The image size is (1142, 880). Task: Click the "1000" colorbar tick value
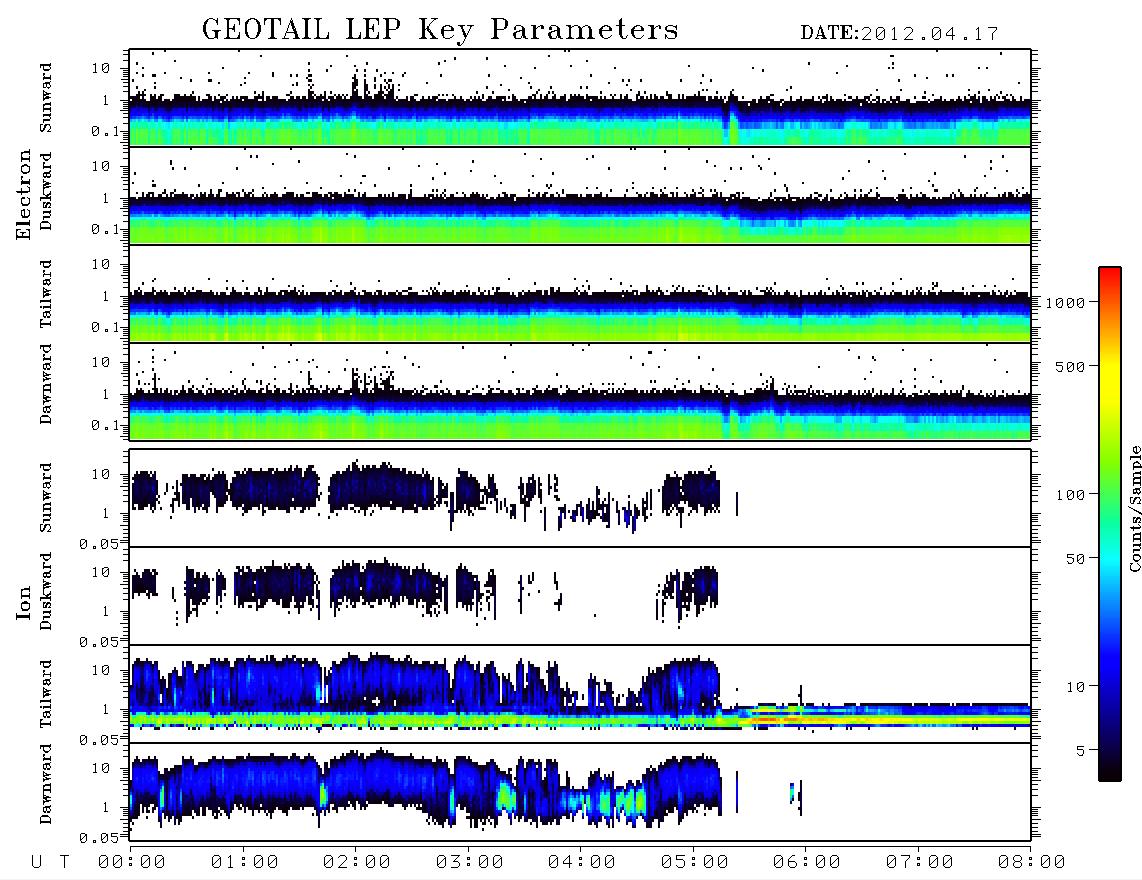(1066, 303)
